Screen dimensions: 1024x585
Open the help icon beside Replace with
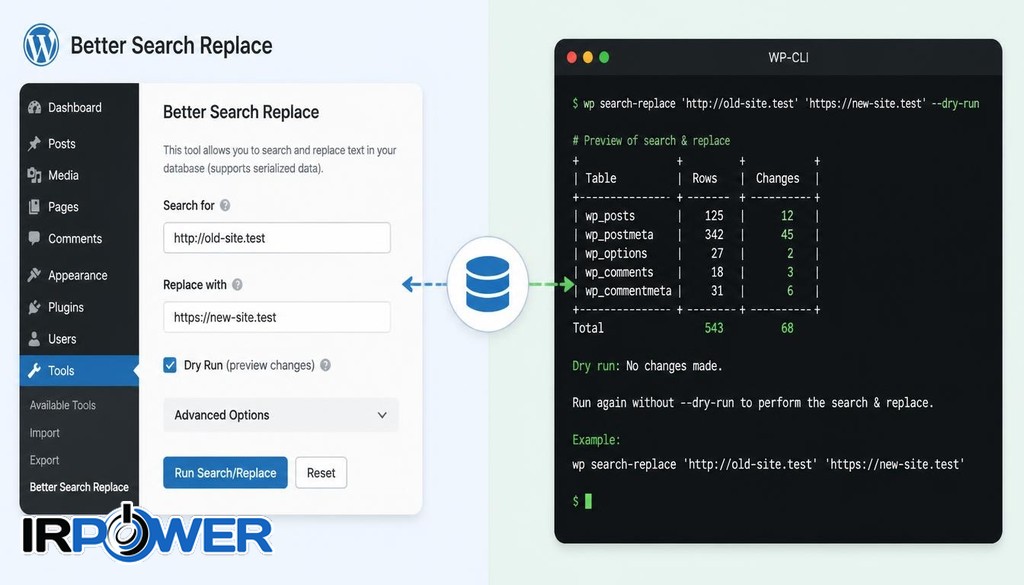pos(238,285)
